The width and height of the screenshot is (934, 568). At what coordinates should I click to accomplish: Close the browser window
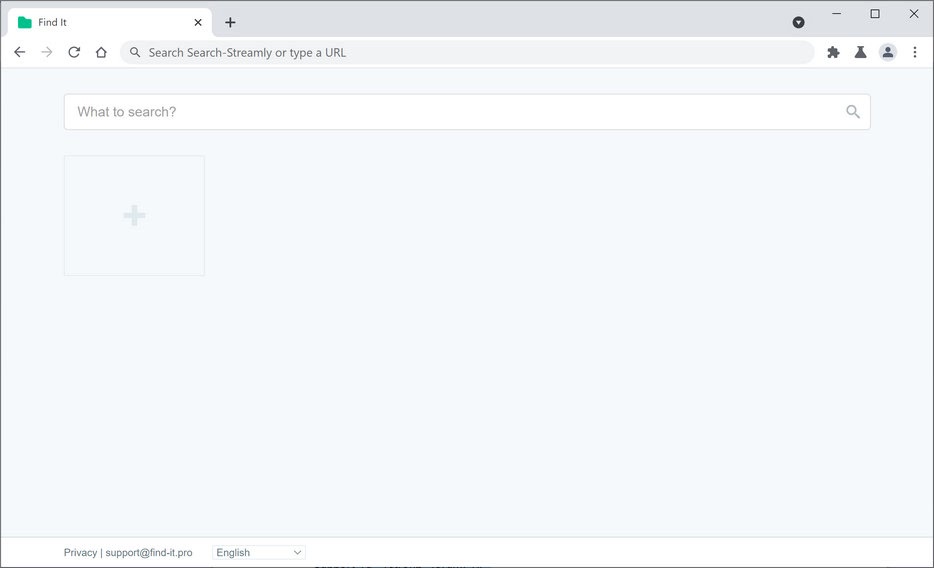[914, 13]
